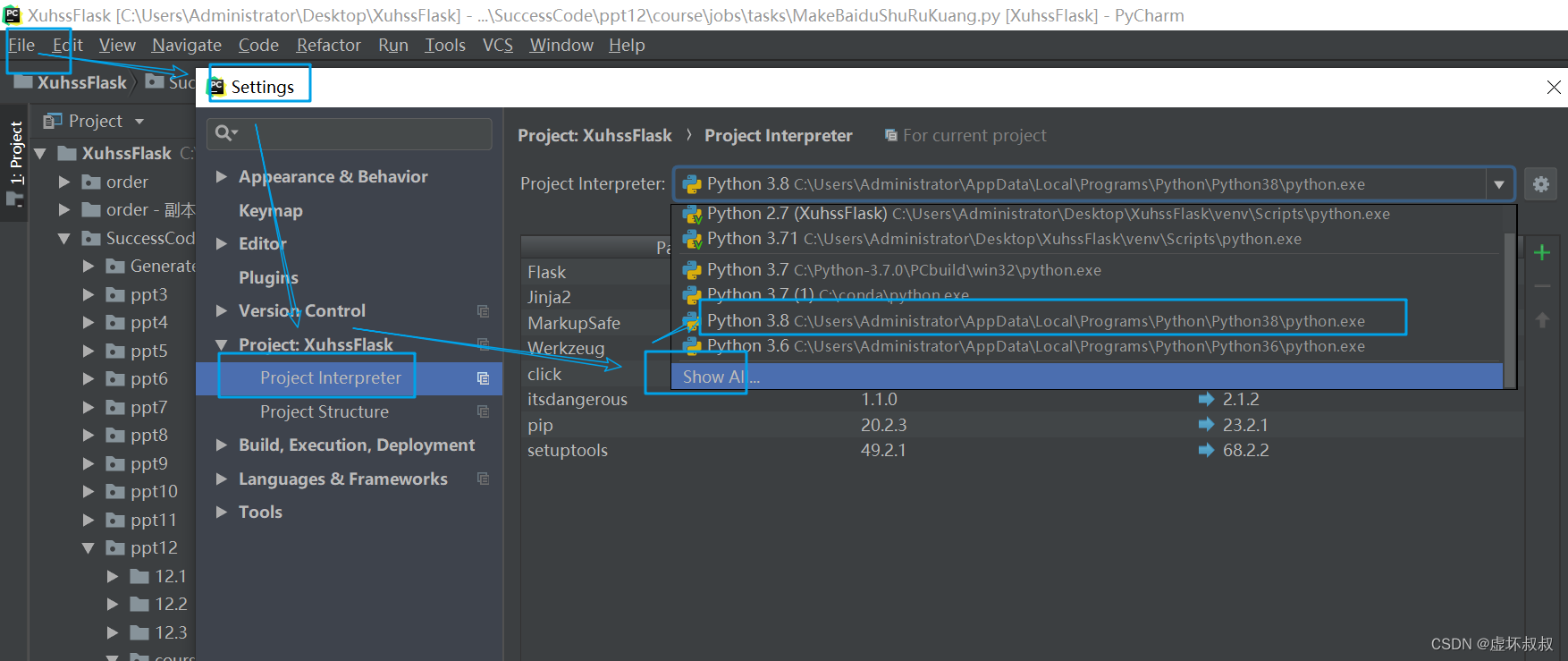The height and width of the screenshot is (661, 1568).
Task: Click the 12.1 folder icon
Action: point(139,576)
